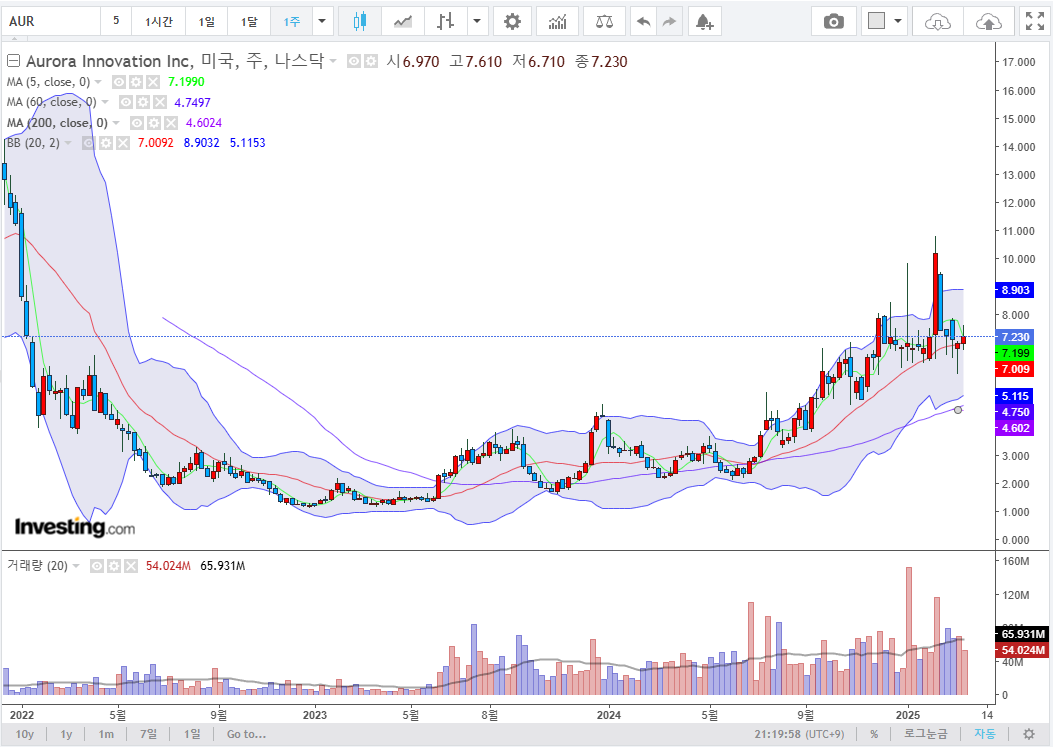This screenshot has height=747, width=1053.
Task: Open settings gear for MA 5 indicator
Action: (136, 82)
